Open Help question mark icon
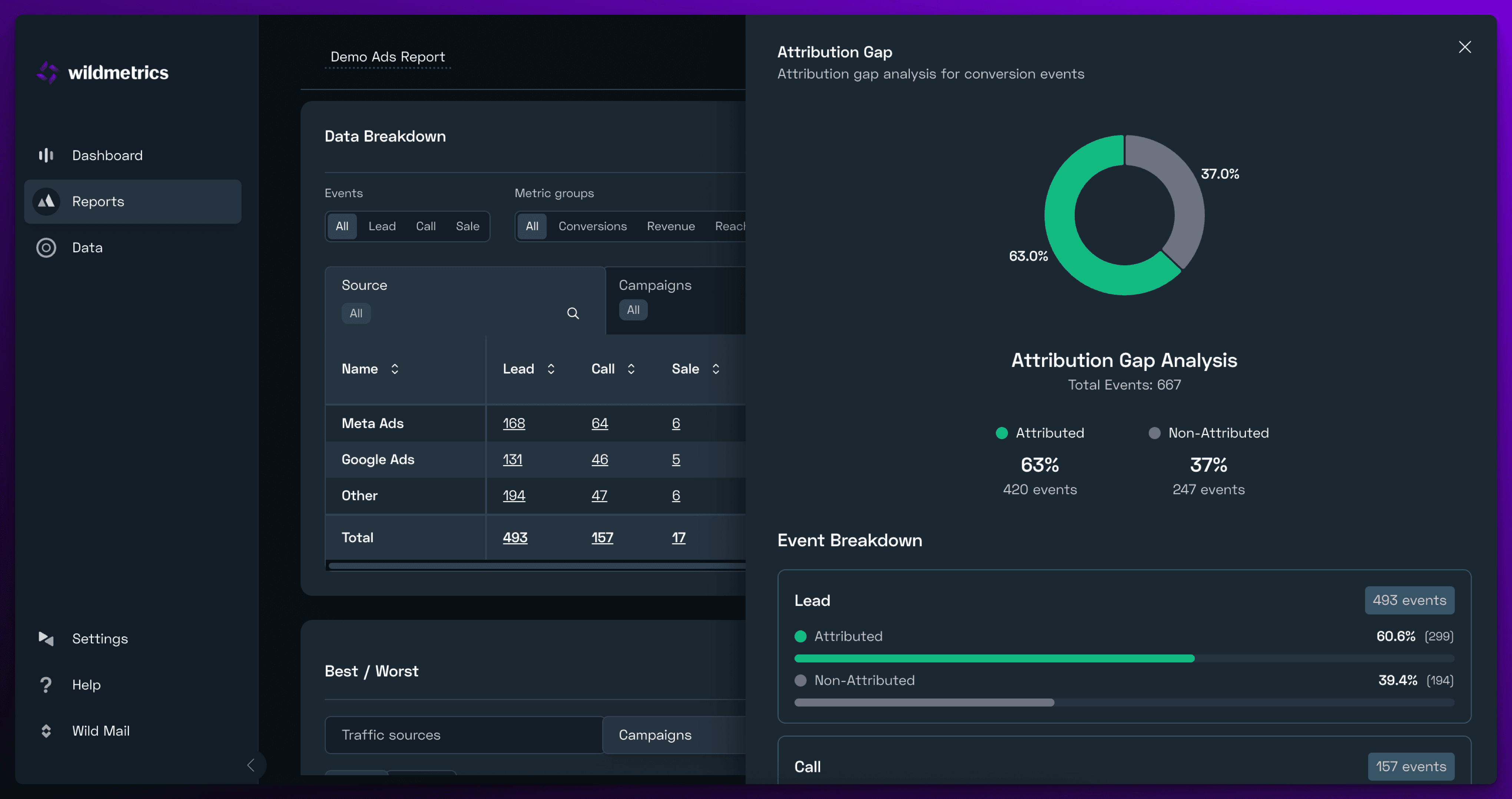This screenshot has width=1512, height=799. tap(46, 684)
